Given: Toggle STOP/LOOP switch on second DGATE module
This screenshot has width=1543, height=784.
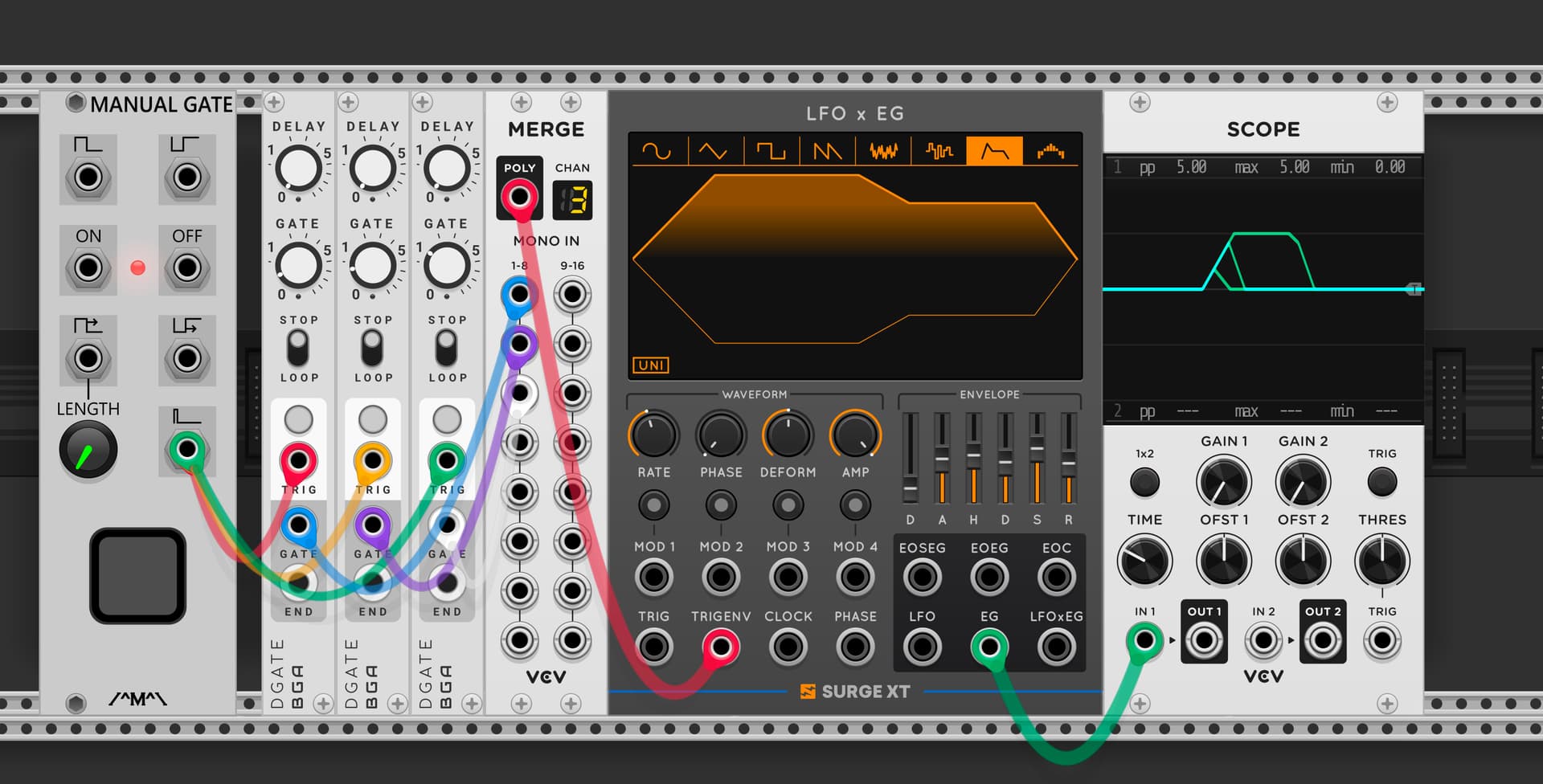Looking at the screenshot, I should (372, 349).
